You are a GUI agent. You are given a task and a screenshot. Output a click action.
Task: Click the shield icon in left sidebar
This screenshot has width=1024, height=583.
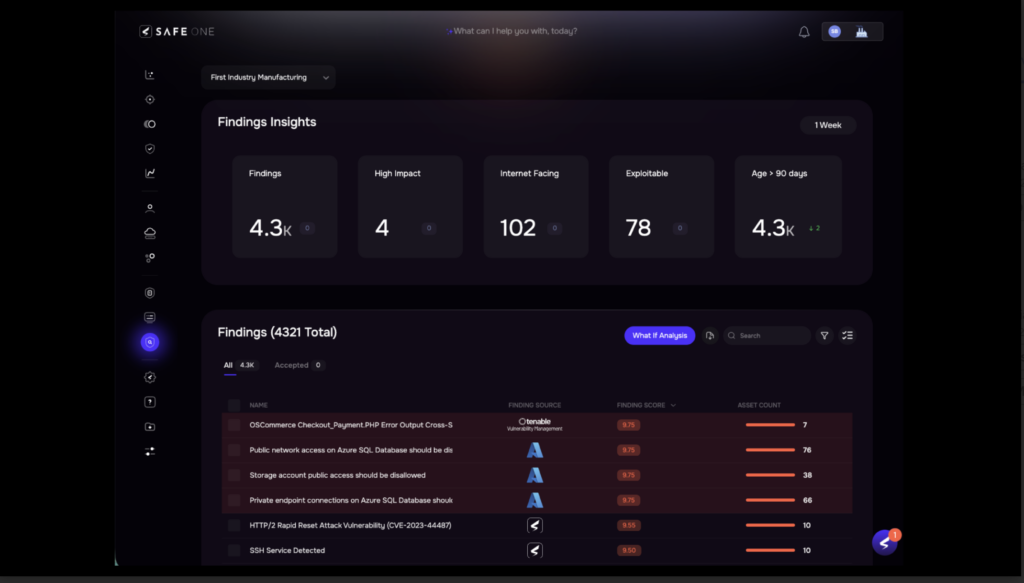click(150, 149)
